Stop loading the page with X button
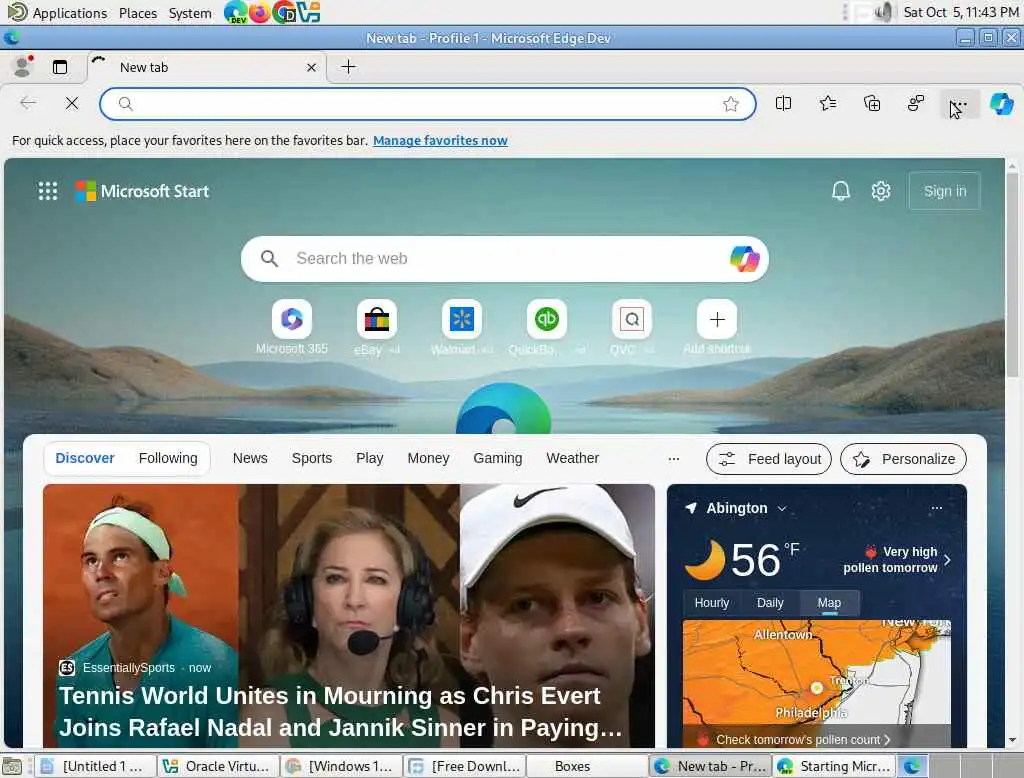 72,103
